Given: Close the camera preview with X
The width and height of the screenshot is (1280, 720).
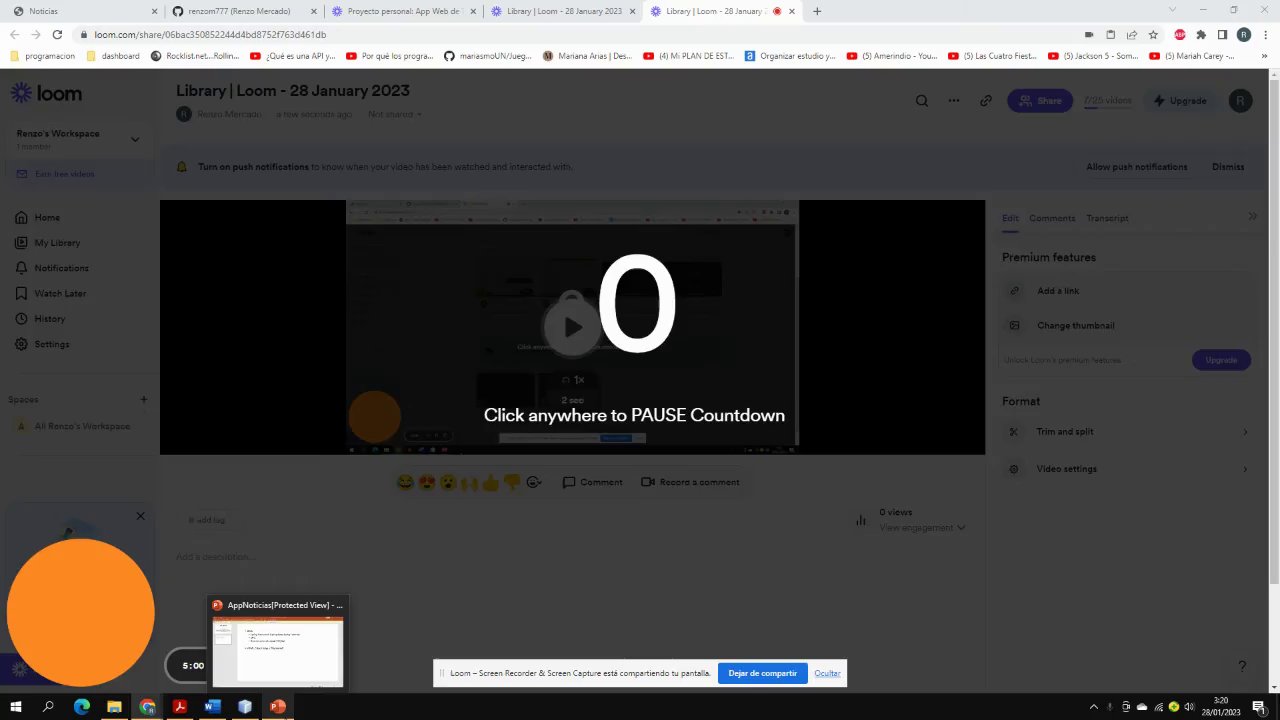Looking at the screenshot, I should [140, 516].
